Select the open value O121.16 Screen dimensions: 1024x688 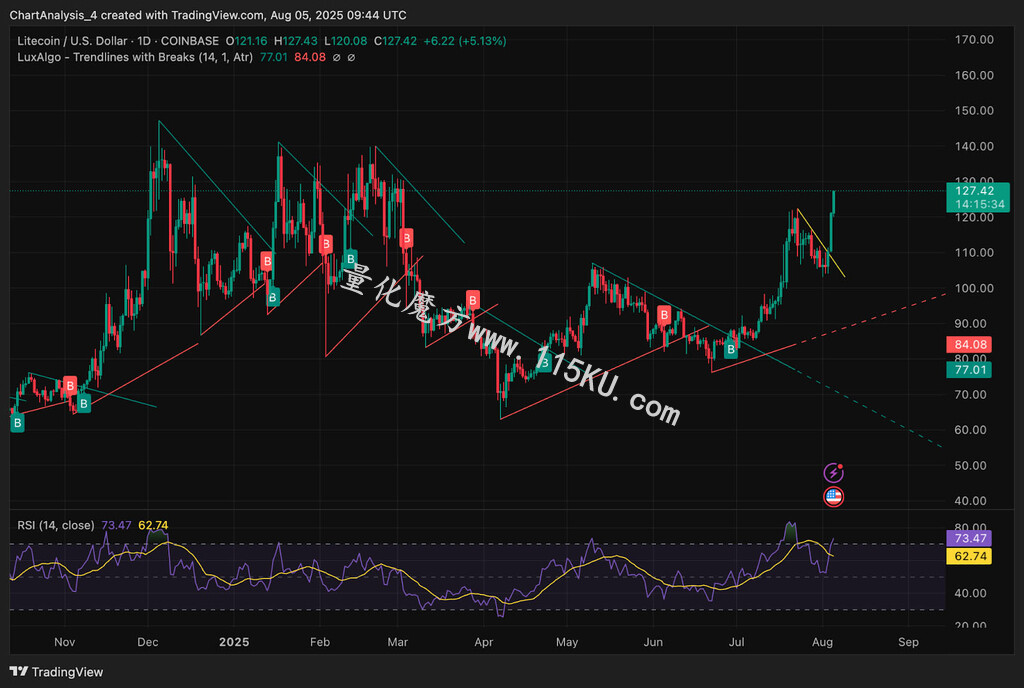pyautogui.click(x=246, y=41)
